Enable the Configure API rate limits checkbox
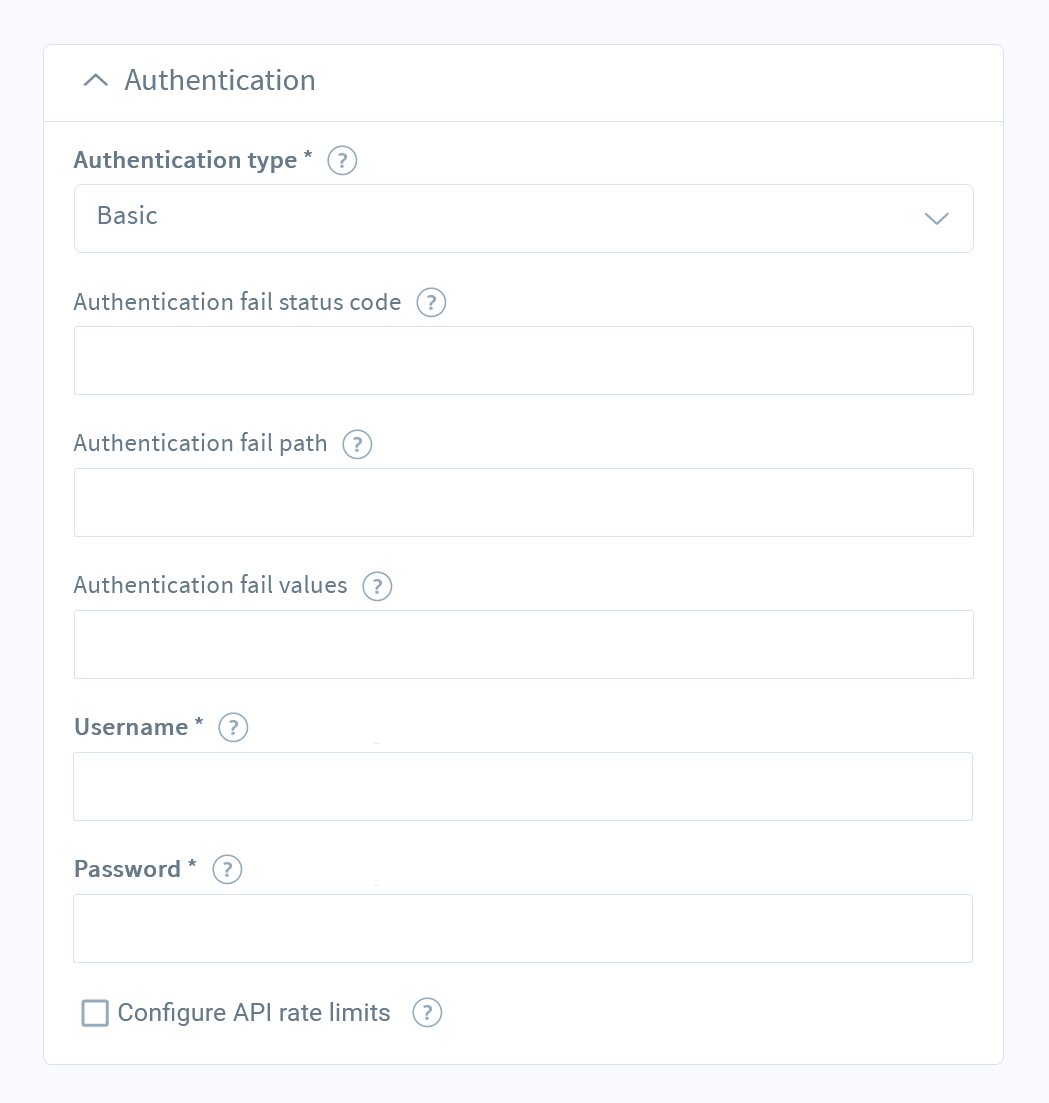This screenshot has width=1049, height=1103. point(94,1013)
